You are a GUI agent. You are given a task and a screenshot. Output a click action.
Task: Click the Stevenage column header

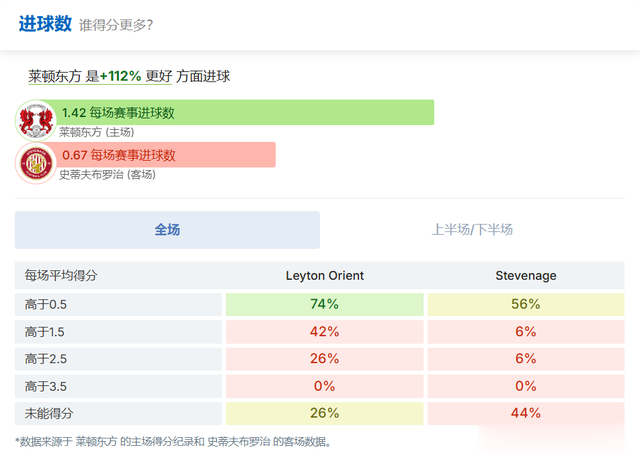(525, 276)
